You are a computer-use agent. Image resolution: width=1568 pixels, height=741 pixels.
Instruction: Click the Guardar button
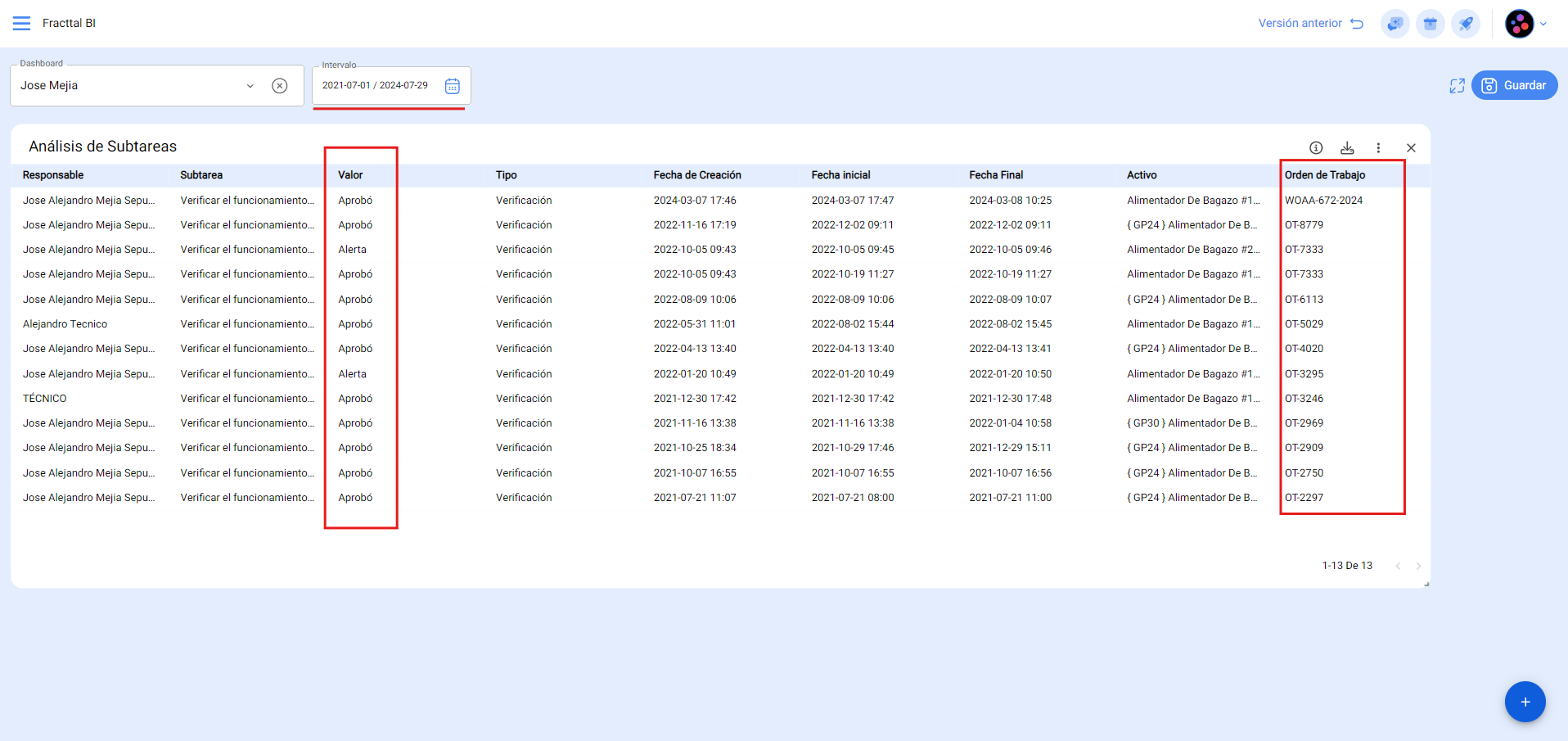tap(1514, 85)
